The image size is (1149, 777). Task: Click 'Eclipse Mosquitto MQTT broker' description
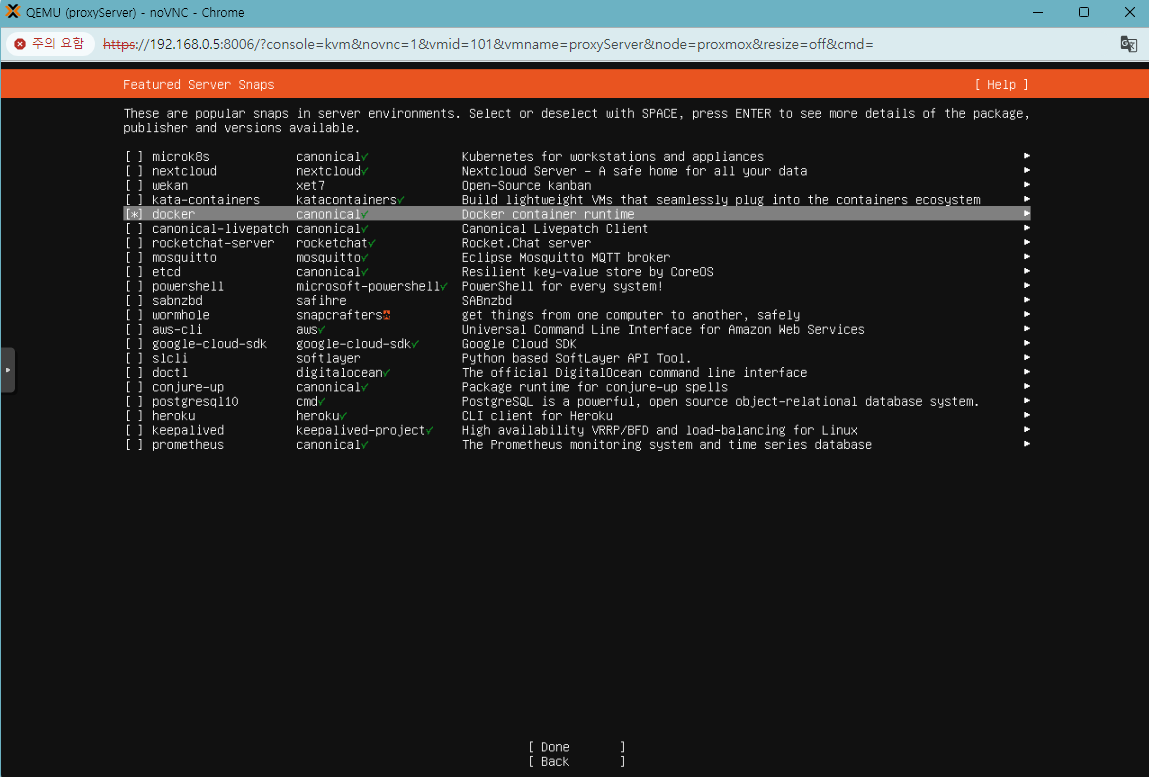(566, 257)
